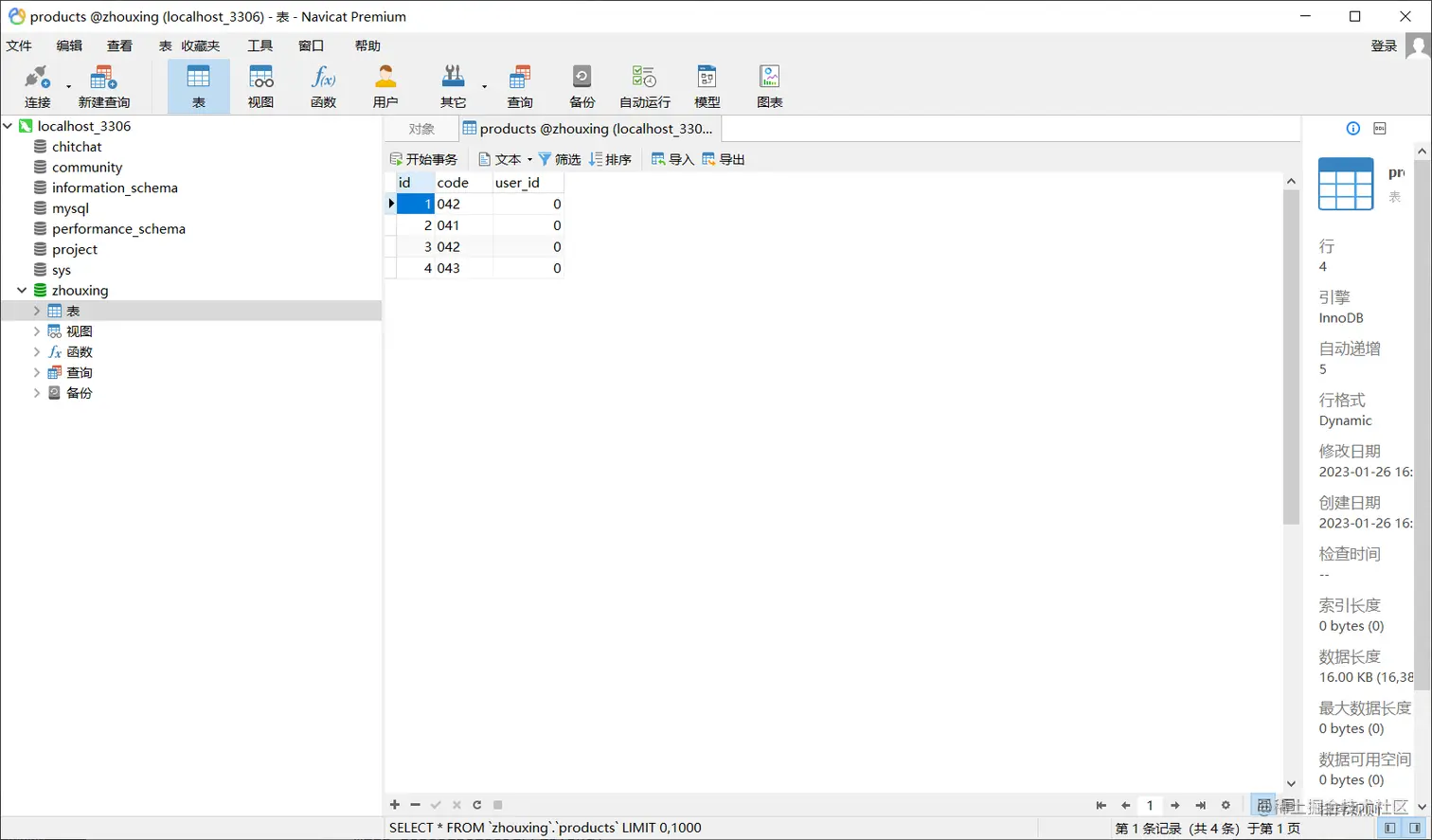Image resolution: width=1432 pixels, height=840 pixels.
Task: Select the code cell with 043
Action: tap(463, 268)
